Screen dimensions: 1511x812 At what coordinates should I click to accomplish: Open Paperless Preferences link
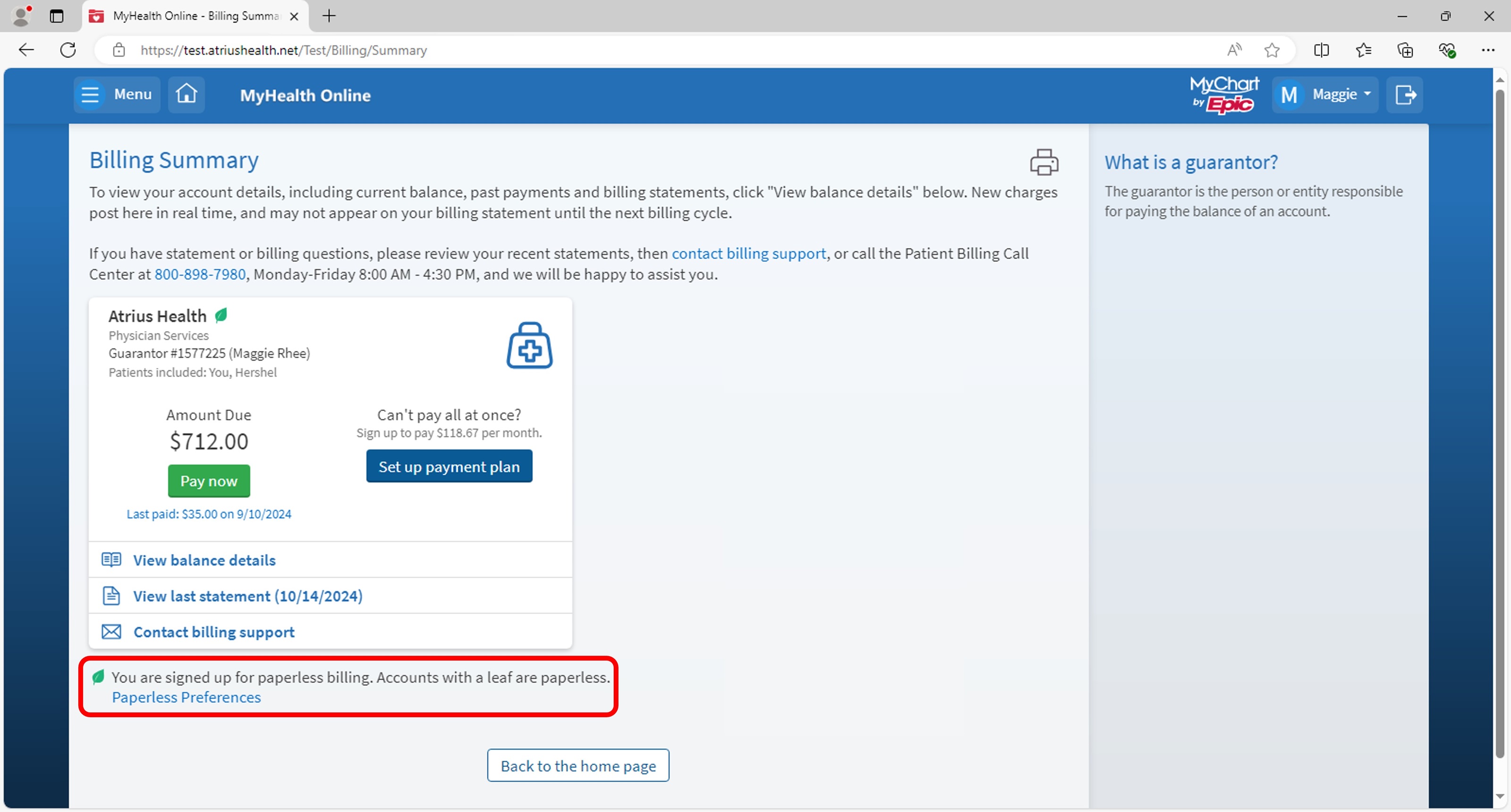coord(186,697)
